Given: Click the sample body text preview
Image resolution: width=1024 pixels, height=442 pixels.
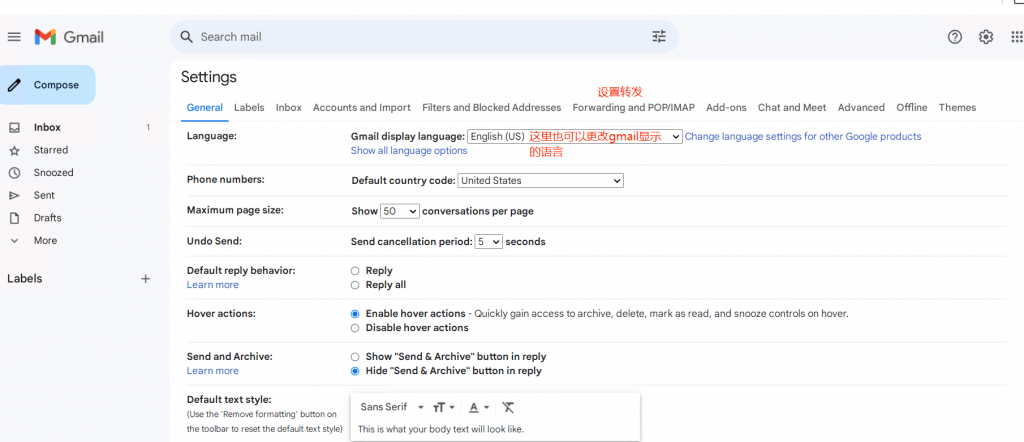Looking at the screenshot, I should click(x=441, y=429).
